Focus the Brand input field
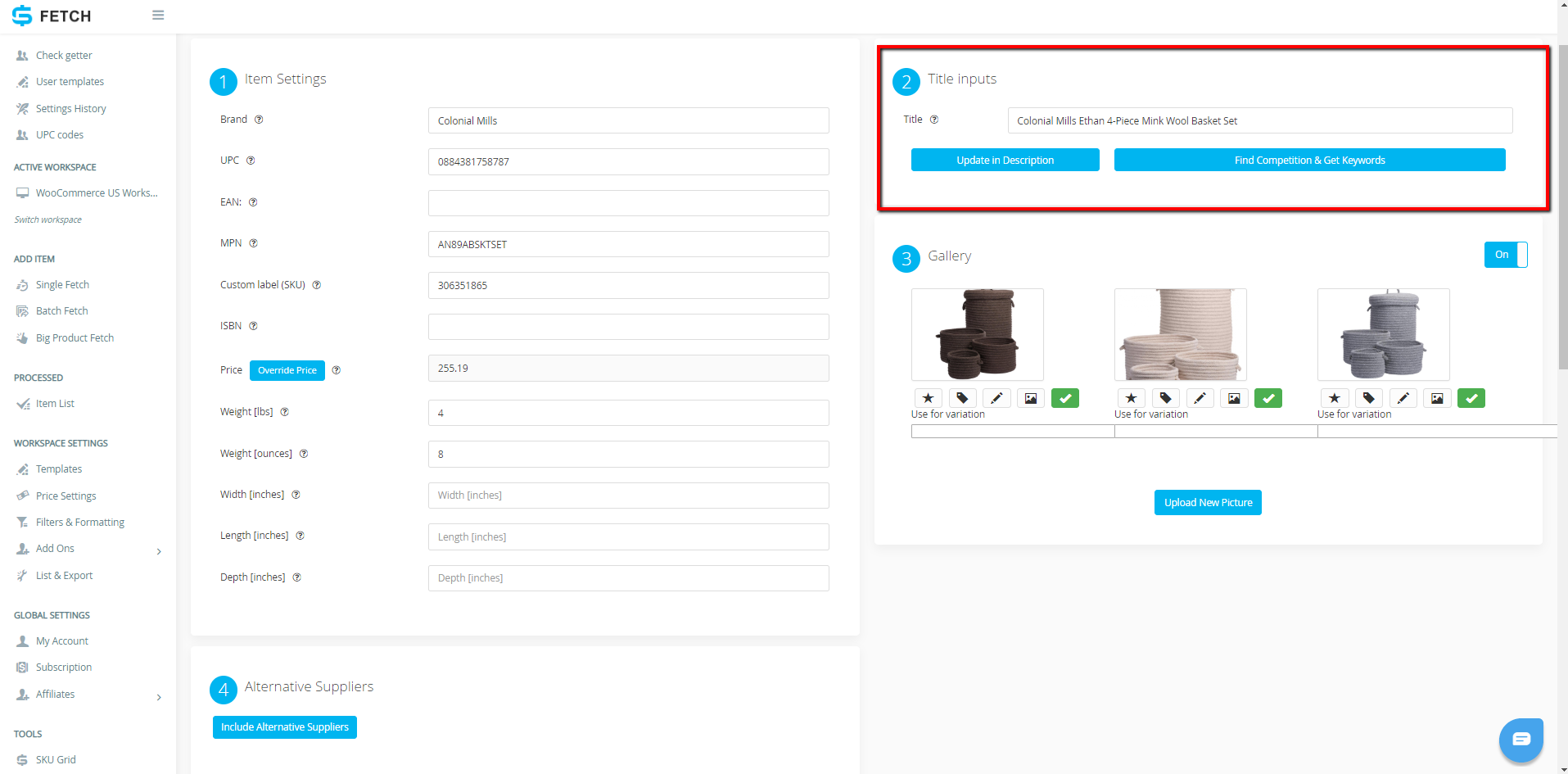This screenshot has width=1568, height=774. [629, 120]
